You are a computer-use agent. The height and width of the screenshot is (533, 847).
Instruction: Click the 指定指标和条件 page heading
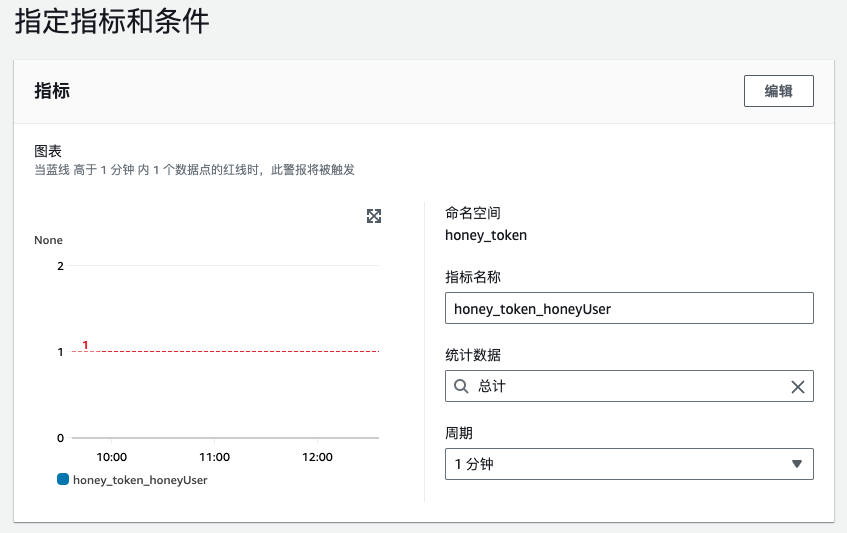(x=112, y=22)
